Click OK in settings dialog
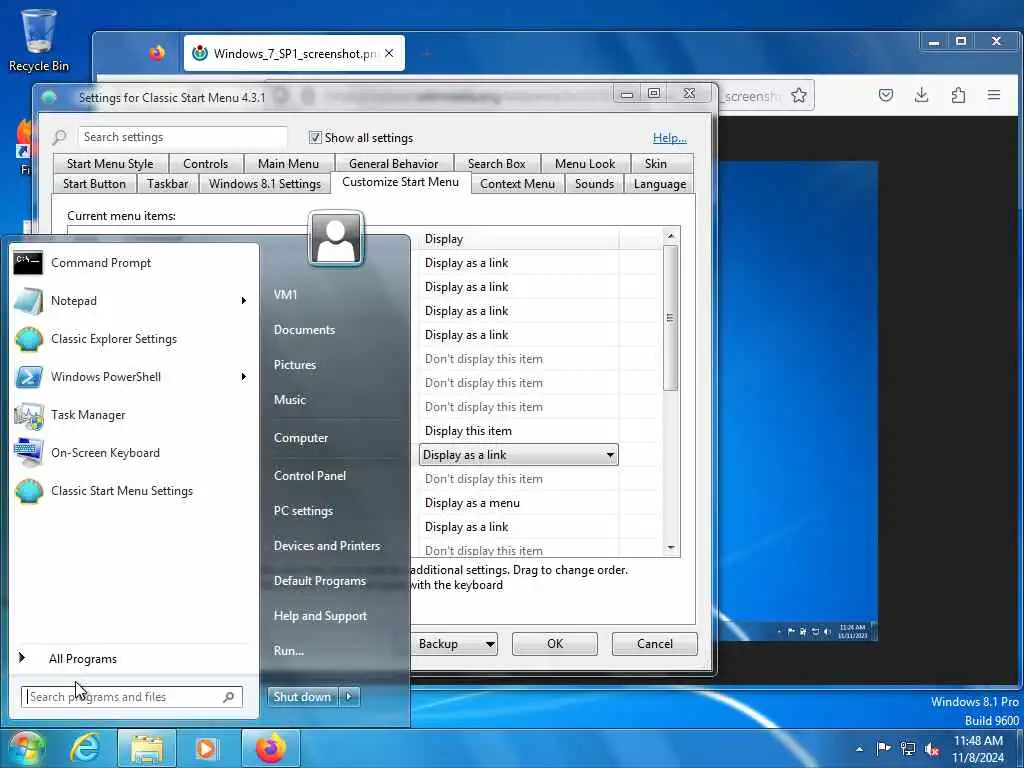1024x768 pixels. pos(554,644)
